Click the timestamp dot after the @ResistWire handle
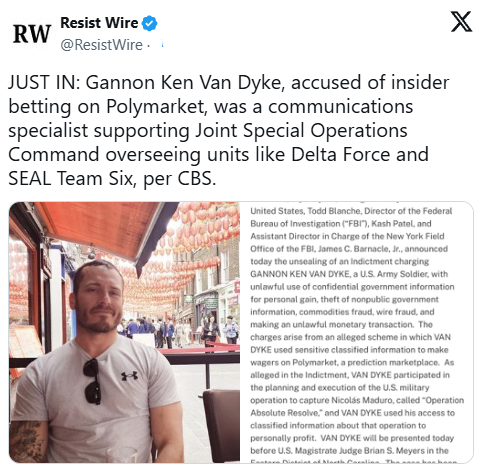Image resolution: width=481 pixels, height=472 pixels. click(x=148, y=45)
